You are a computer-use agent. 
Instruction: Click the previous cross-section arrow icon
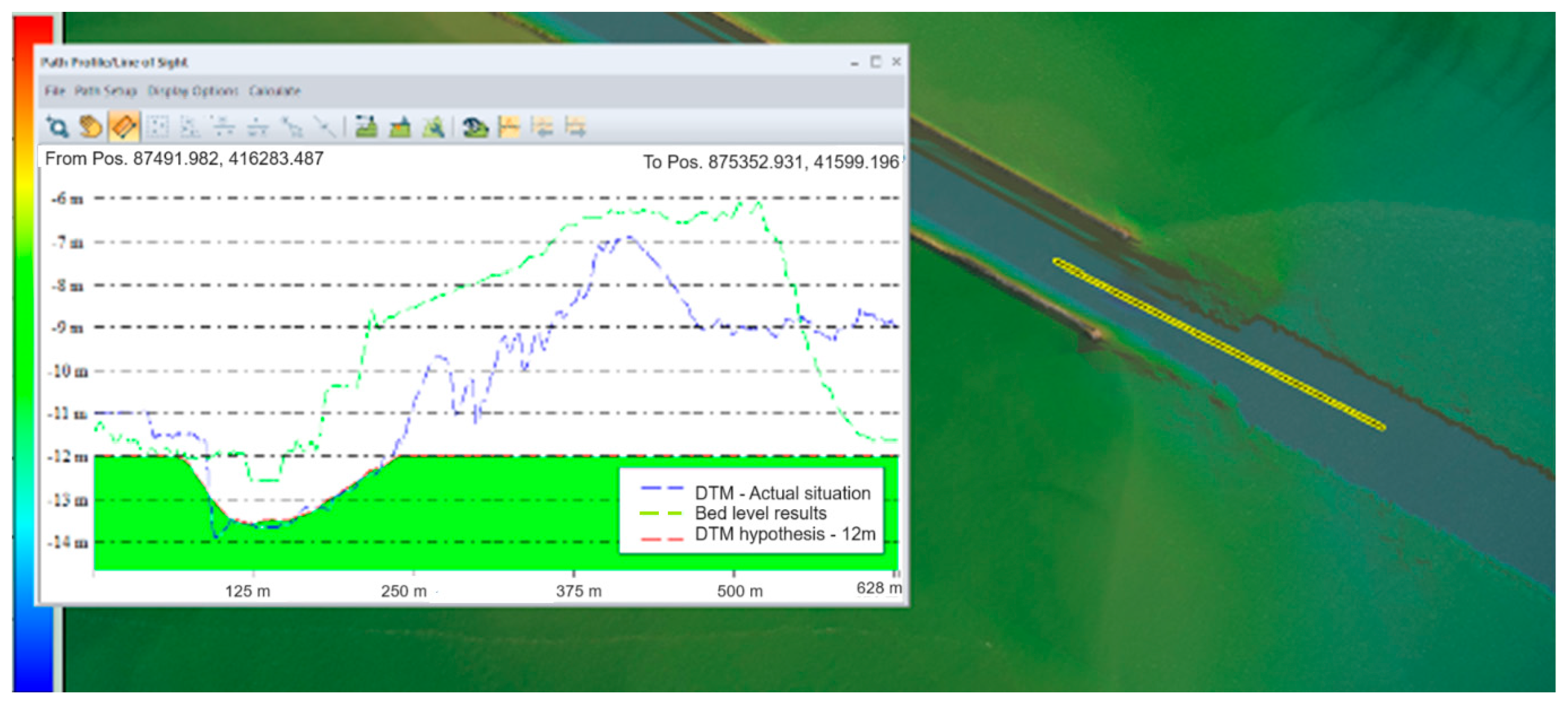(x=542, y=127)
